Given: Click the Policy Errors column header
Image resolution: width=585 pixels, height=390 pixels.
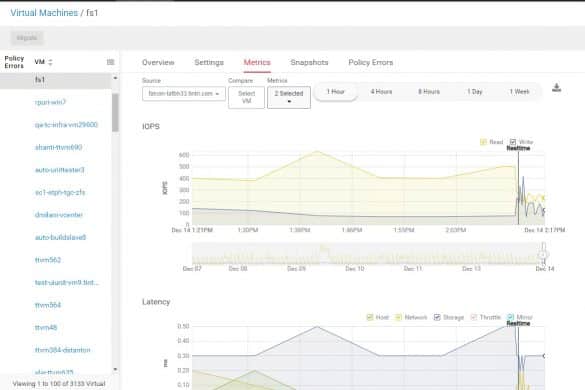Looking at the screenshot, I should click(x=14, y=62).
